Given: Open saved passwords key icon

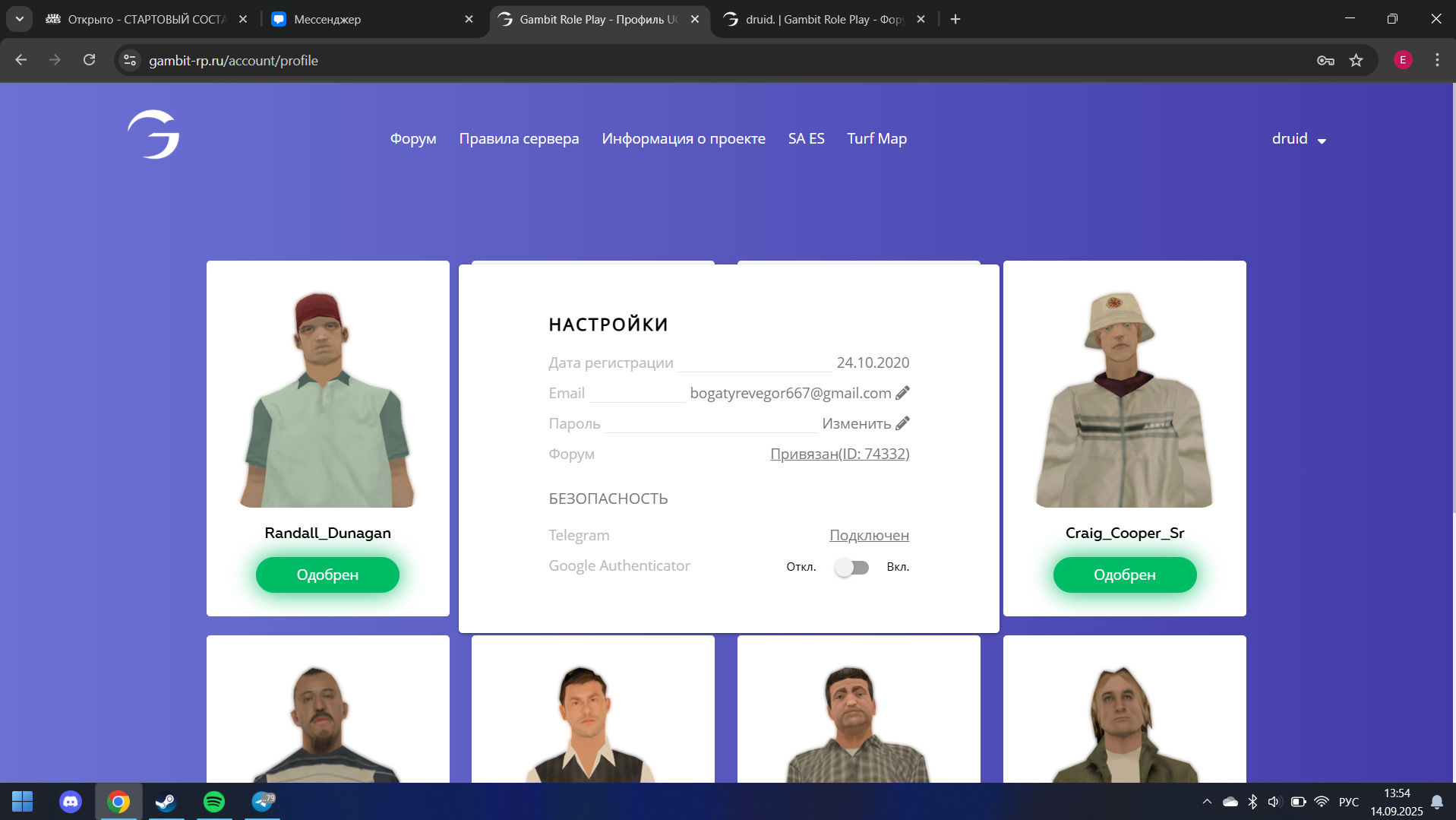Looking at the screenshot, I should (x=1325, y=60).
